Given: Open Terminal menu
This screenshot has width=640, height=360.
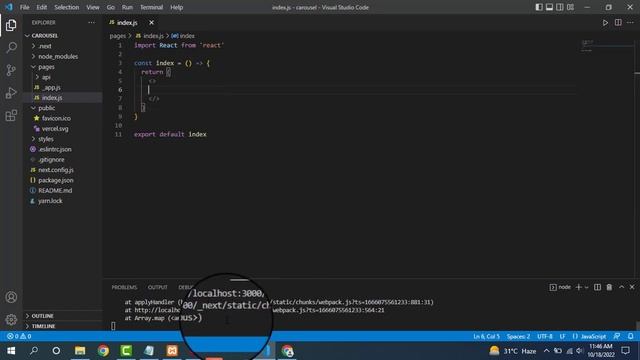Looking at the screenshot, I should tap(151, 7).
